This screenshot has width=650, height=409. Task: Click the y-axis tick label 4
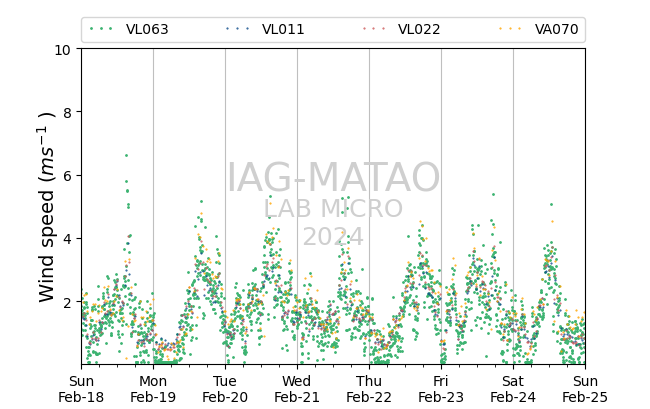[68, 239]
